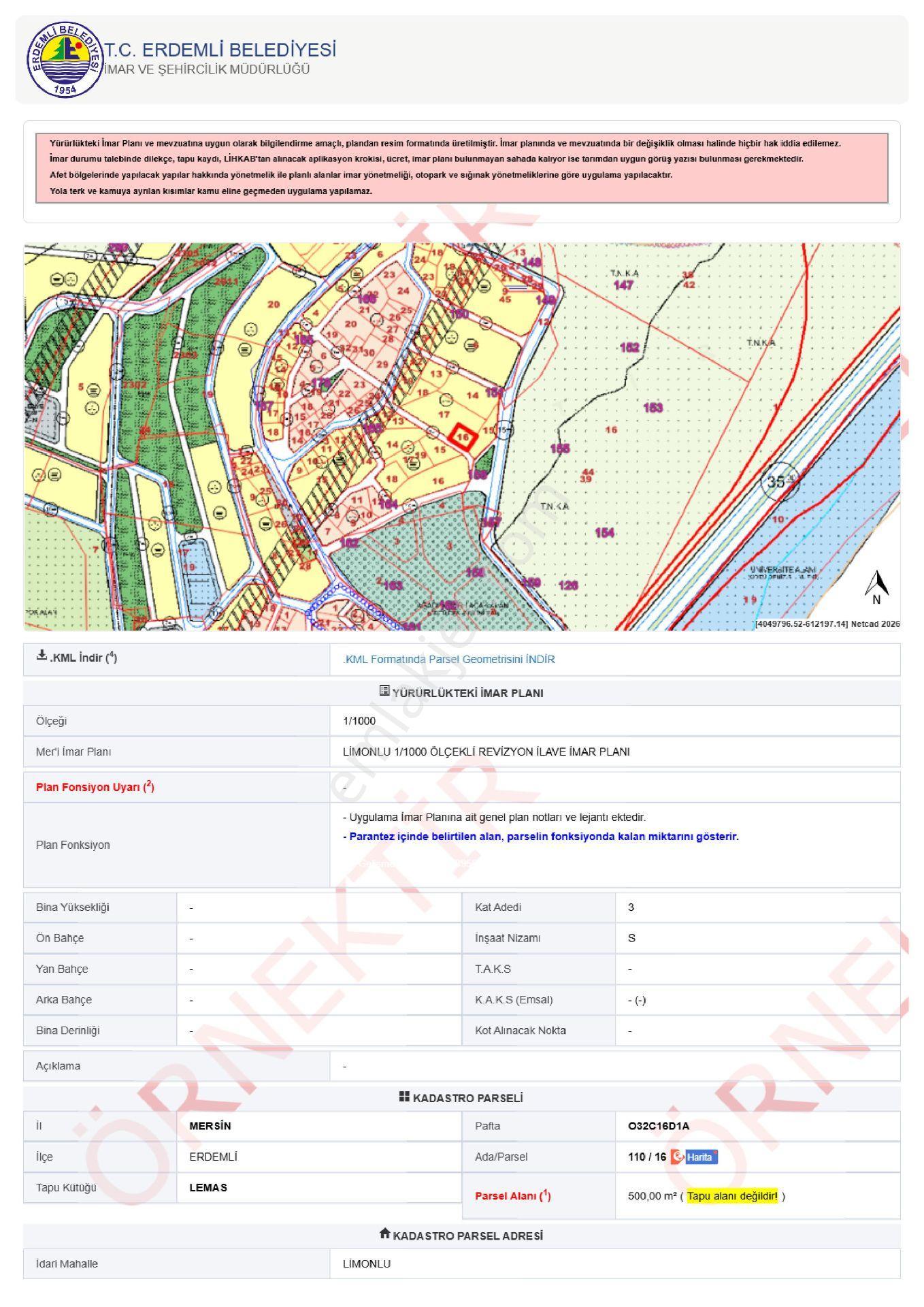
Task: Click the Pafta value O32C16D1A
Action: click(x=659, y=1126)
